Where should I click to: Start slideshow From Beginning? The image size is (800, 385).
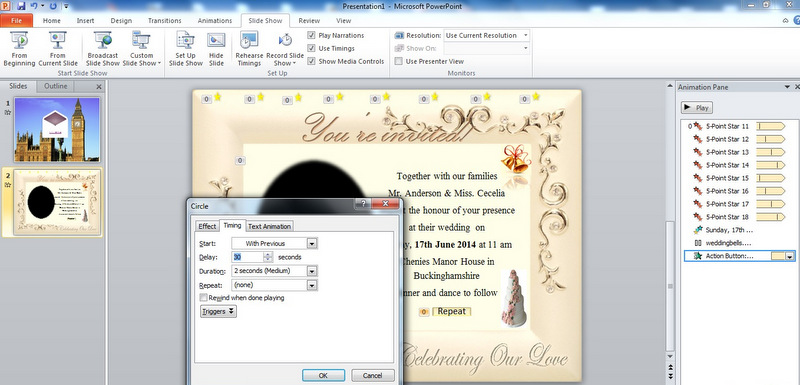[19, 49]
